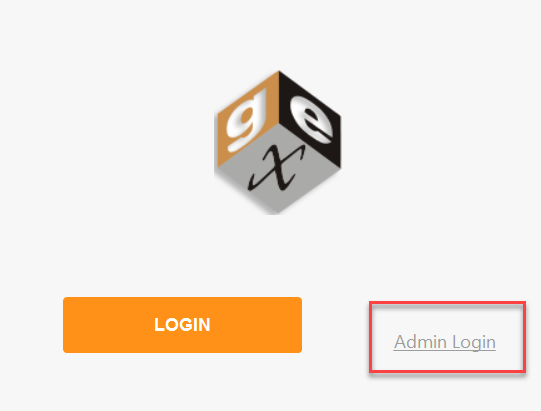541x411 pixels.
Task: Click the white letter e in logo
Action: [312, 120]
